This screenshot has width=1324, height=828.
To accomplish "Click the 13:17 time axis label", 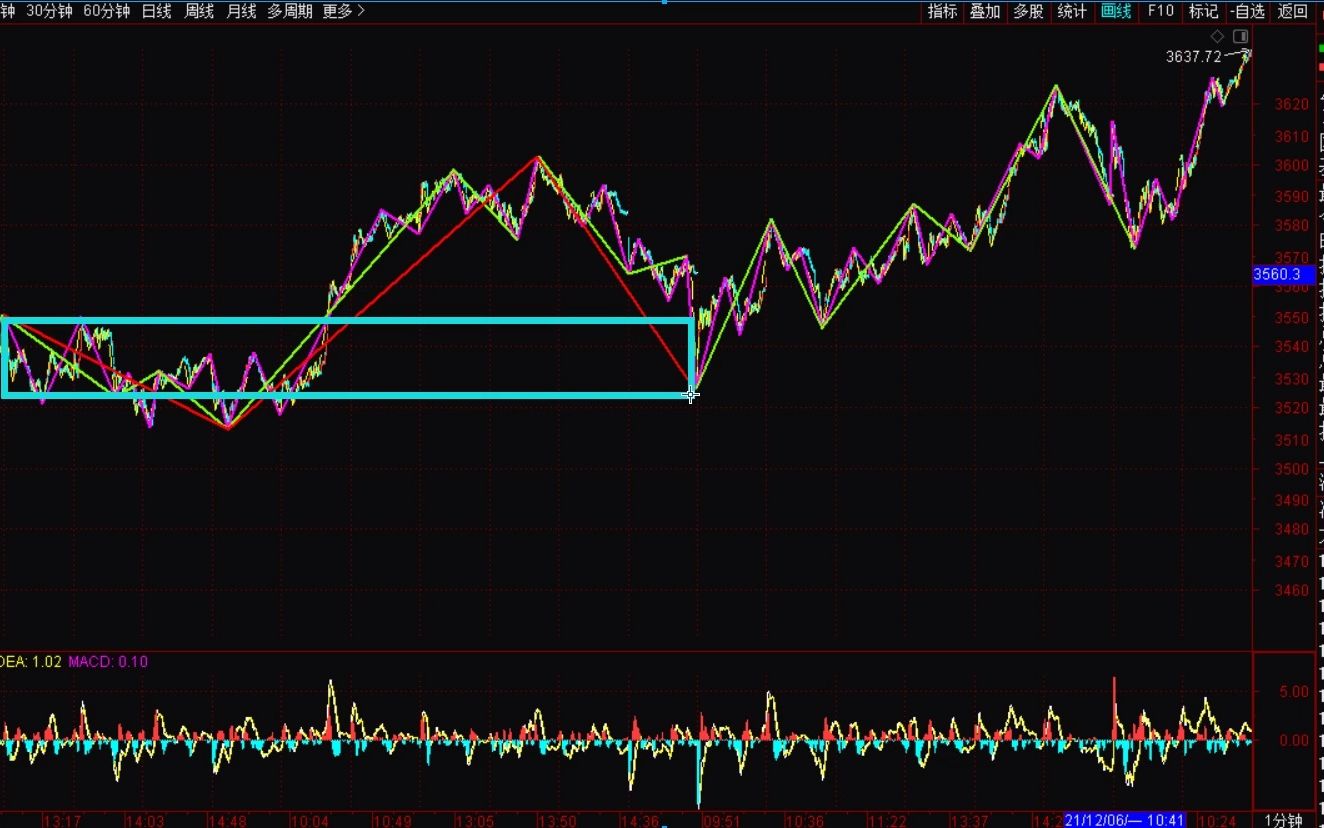I will click(x=61, y=820).
